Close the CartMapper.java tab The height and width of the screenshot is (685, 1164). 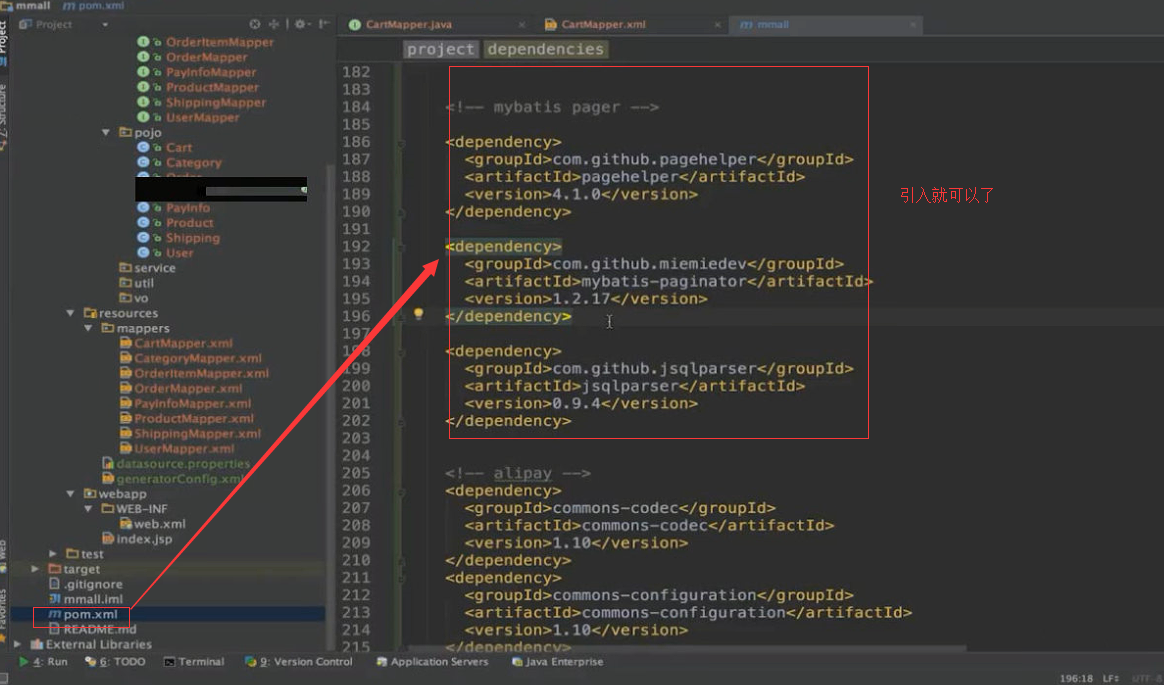(x=522, y=24)
